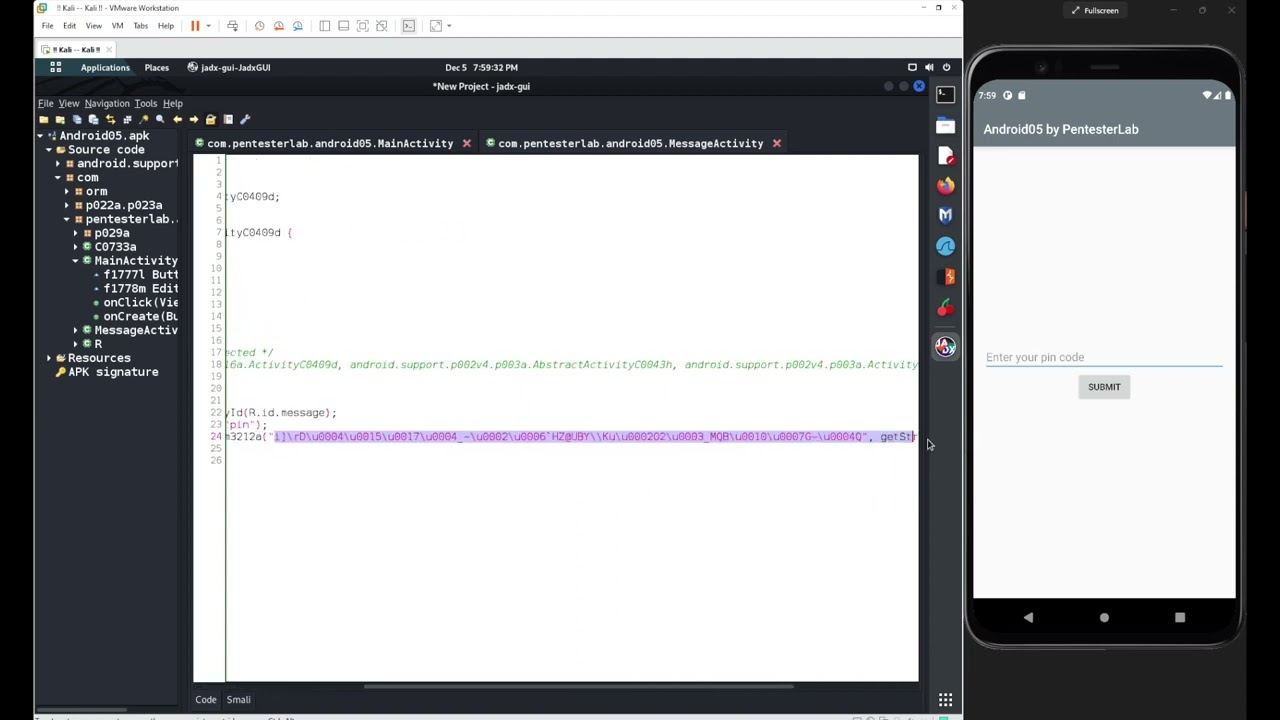Select the f1777l Button field
This screenshot has height=720, width=1280.
click(x=136, y=274)
